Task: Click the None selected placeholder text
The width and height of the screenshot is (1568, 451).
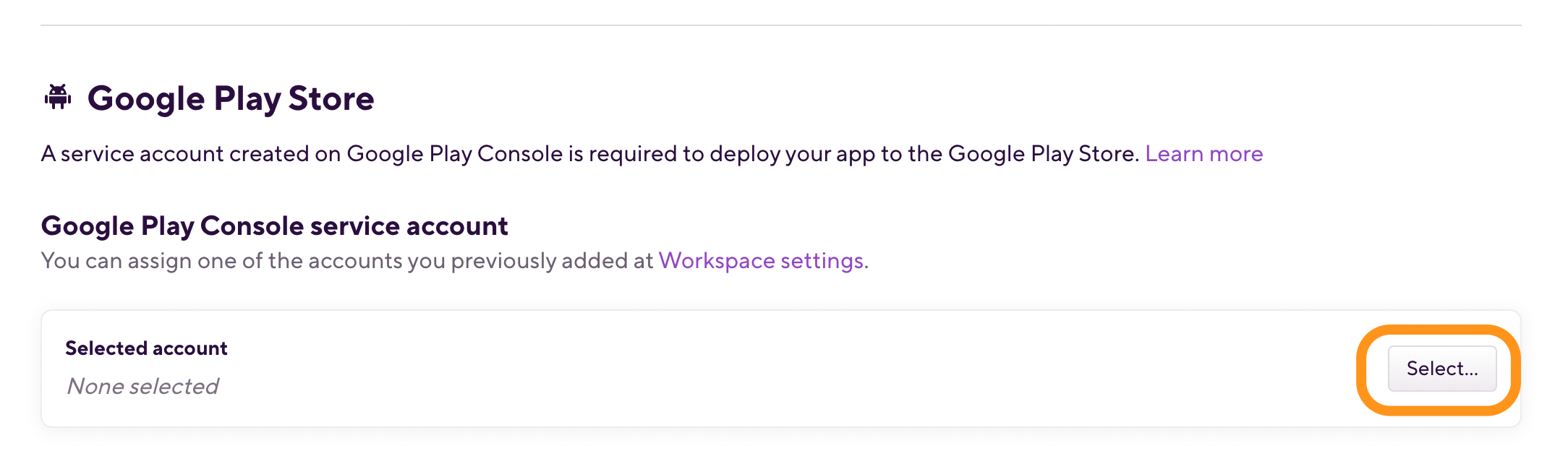Action: [142, 386]
